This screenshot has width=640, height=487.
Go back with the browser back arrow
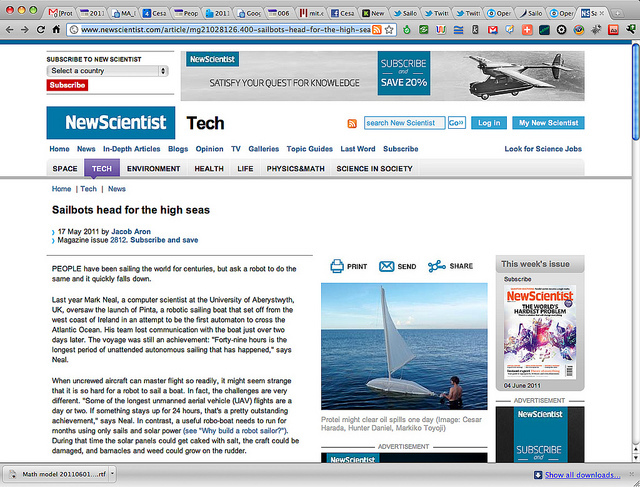(x=9, y=29)
